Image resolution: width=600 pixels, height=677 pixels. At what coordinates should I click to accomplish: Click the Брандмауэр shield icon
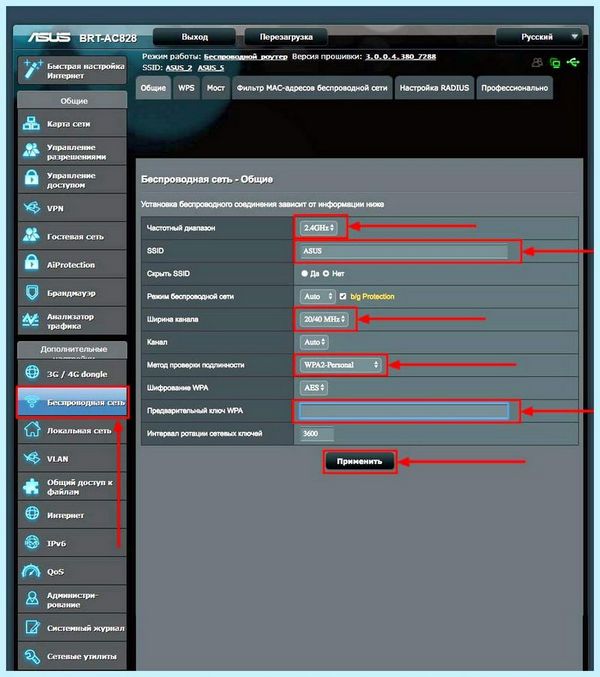(x=32, y=292)
